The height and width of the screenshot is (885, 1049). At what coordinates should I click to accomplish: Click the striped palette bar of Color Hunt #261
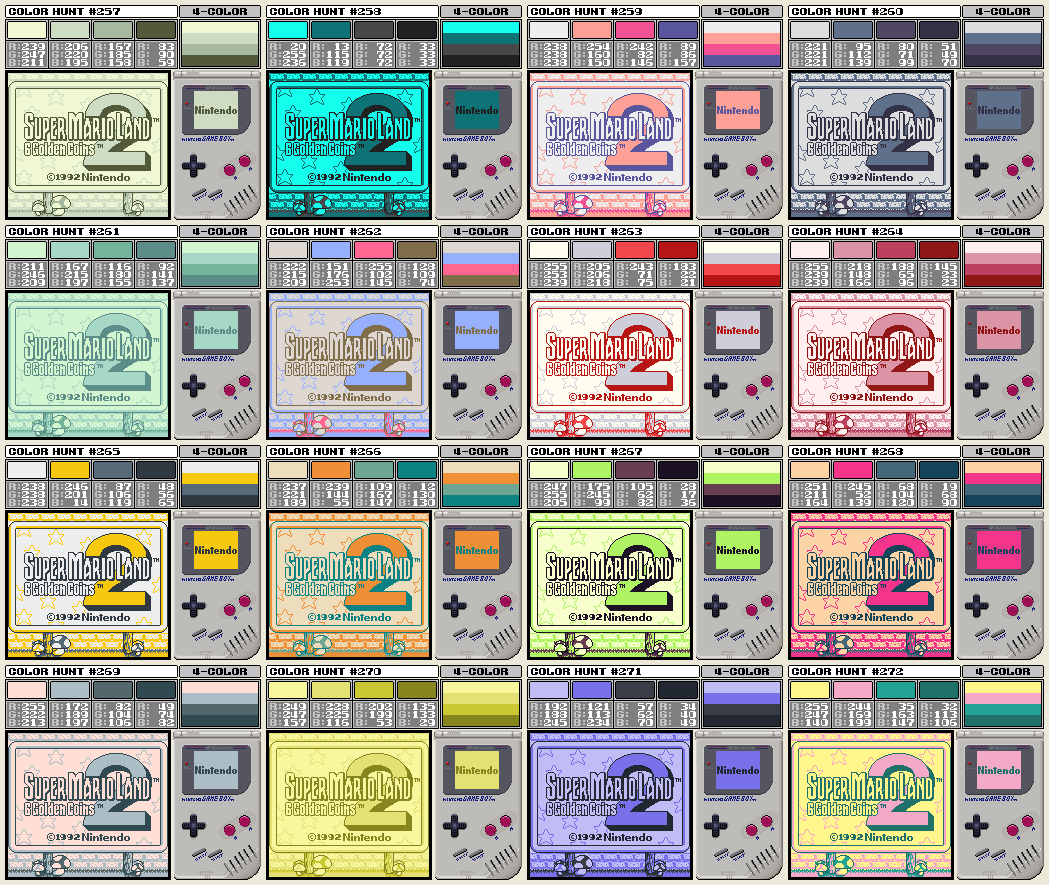tap(220, 264)
